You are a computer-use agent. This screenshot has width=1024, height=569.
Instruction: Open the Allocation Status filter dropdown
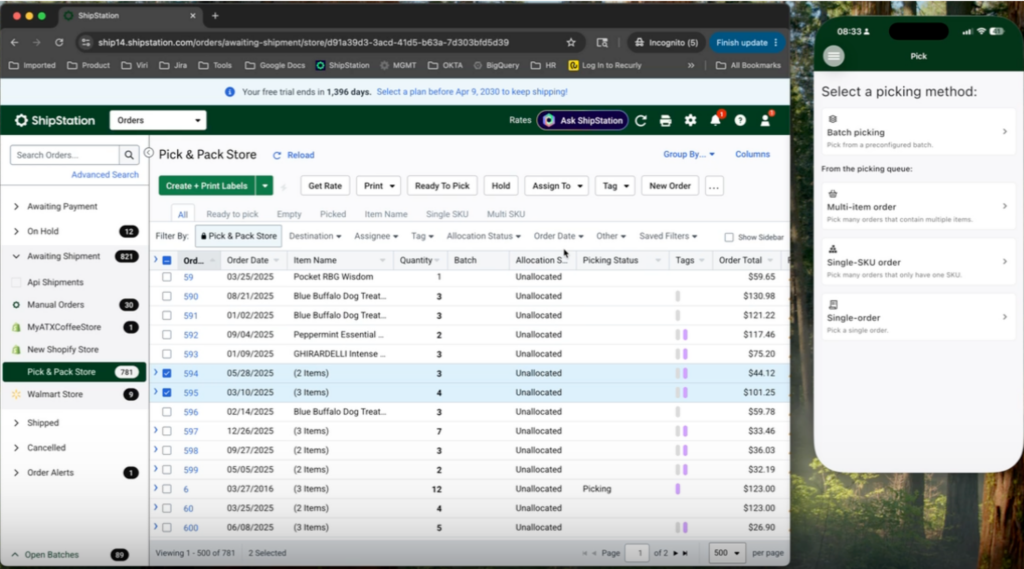[x=483, y=236]
